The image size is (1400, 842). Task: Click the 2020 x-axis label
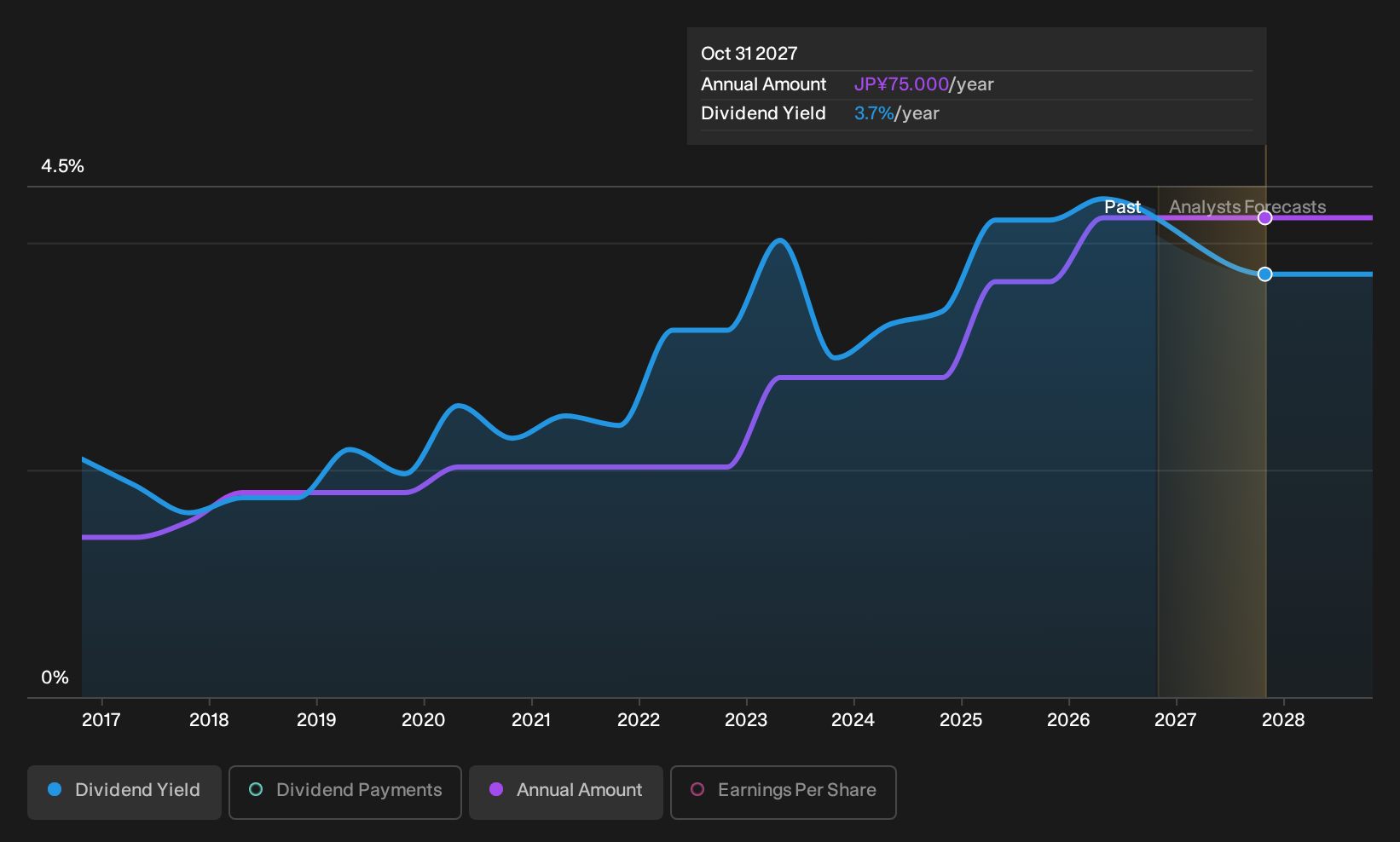click(424, 720)
